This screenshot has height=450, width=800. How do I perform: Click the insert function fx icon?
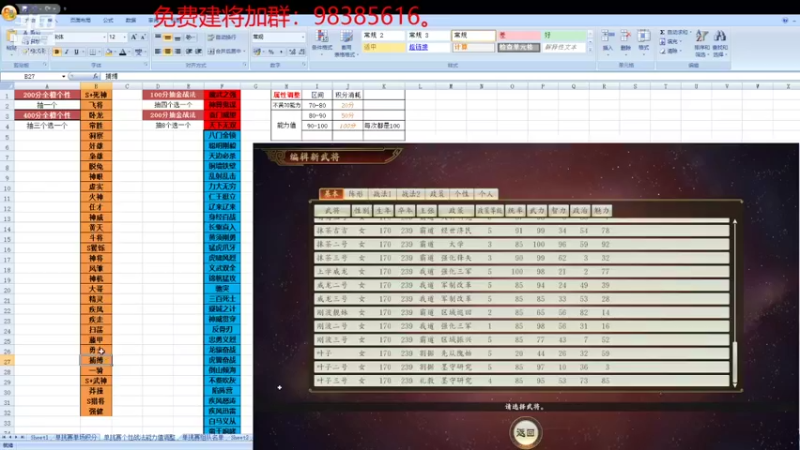(95, 77)
